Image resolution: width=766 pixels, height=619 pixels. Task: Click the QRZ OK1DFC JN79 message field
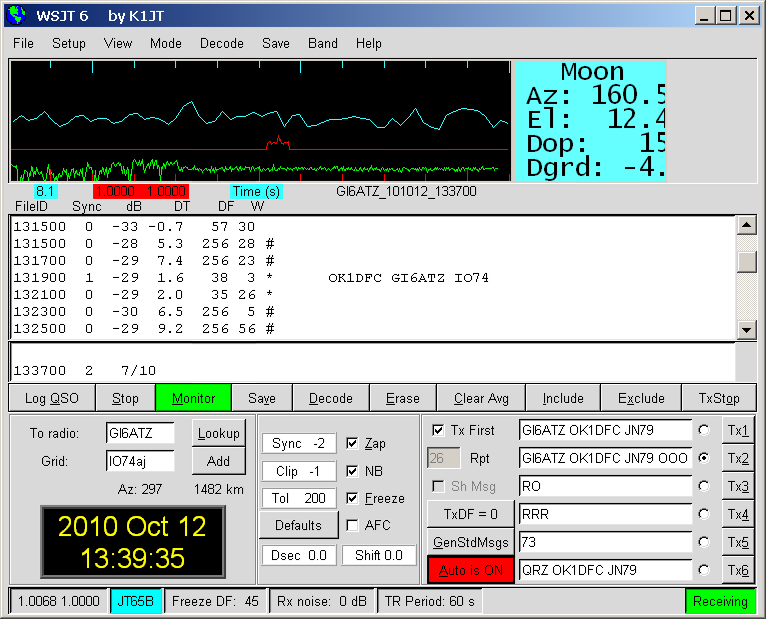(605, 570)
